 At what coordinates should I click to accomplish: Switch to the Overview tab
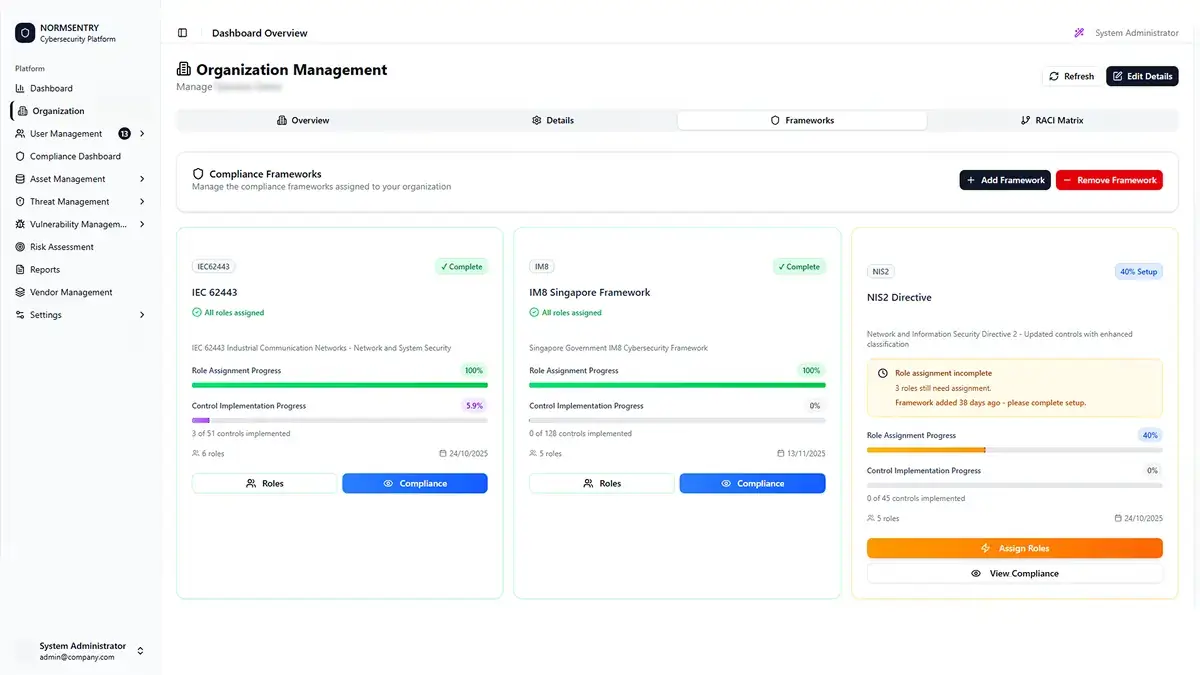point(303,120)
